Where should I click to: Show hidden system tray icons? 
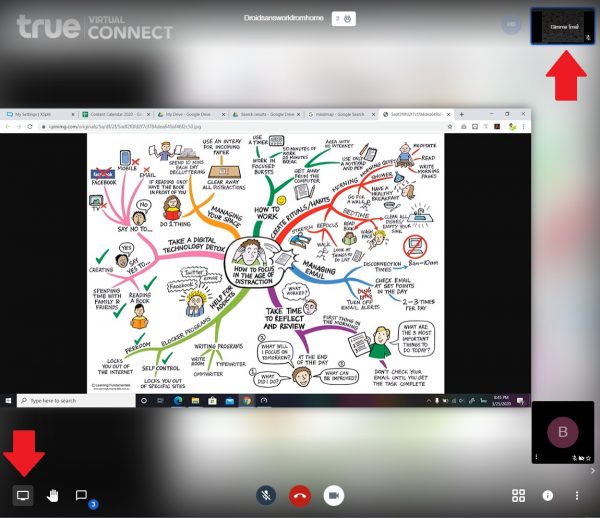point(429,401)
